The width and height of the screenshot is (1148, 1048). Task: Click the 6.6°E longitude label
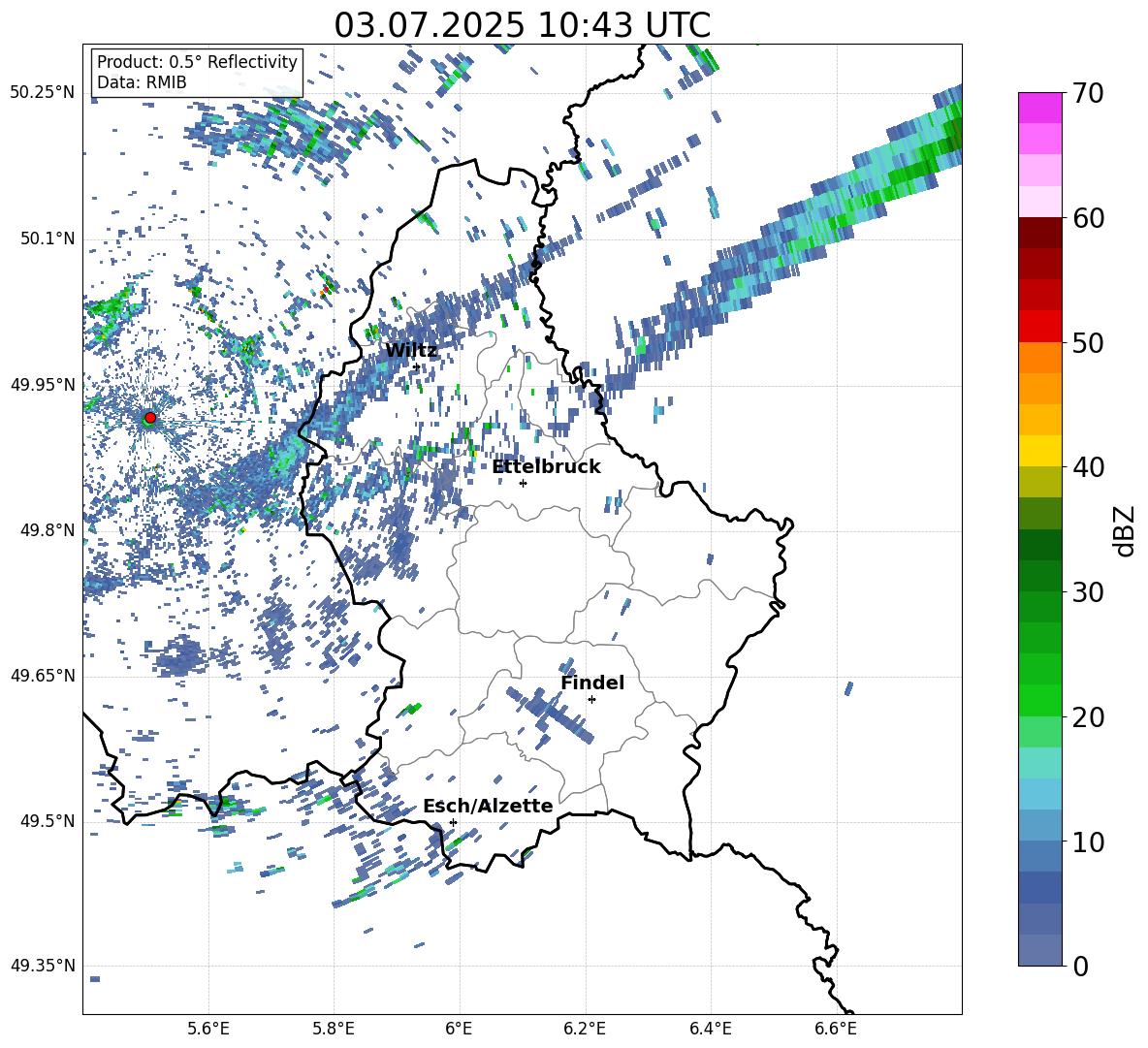836,1029
